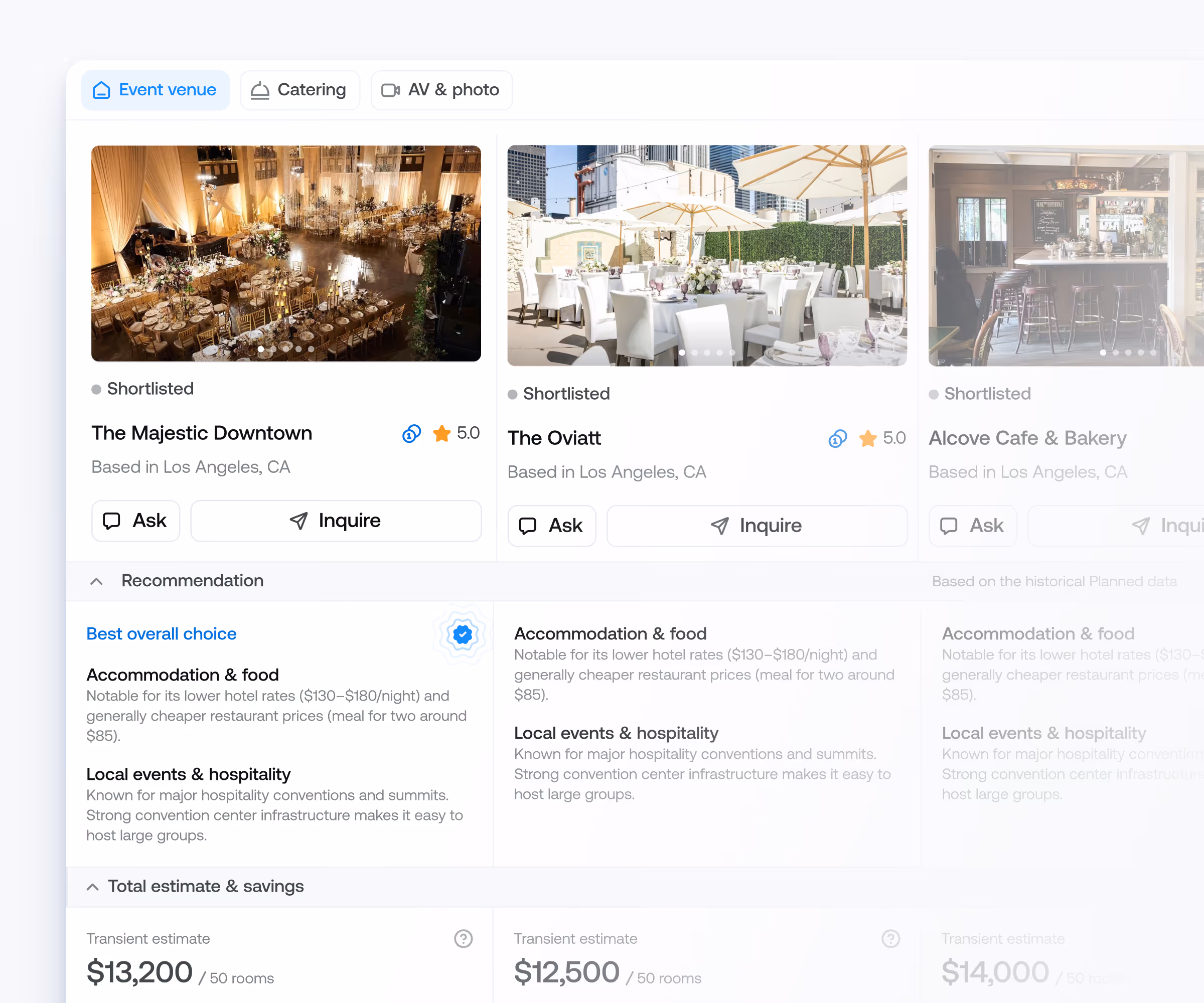Click 'Based on the historical Planned data' note
Viewport: 1204px width, 1003px height.
click(x=1055, y=582)
